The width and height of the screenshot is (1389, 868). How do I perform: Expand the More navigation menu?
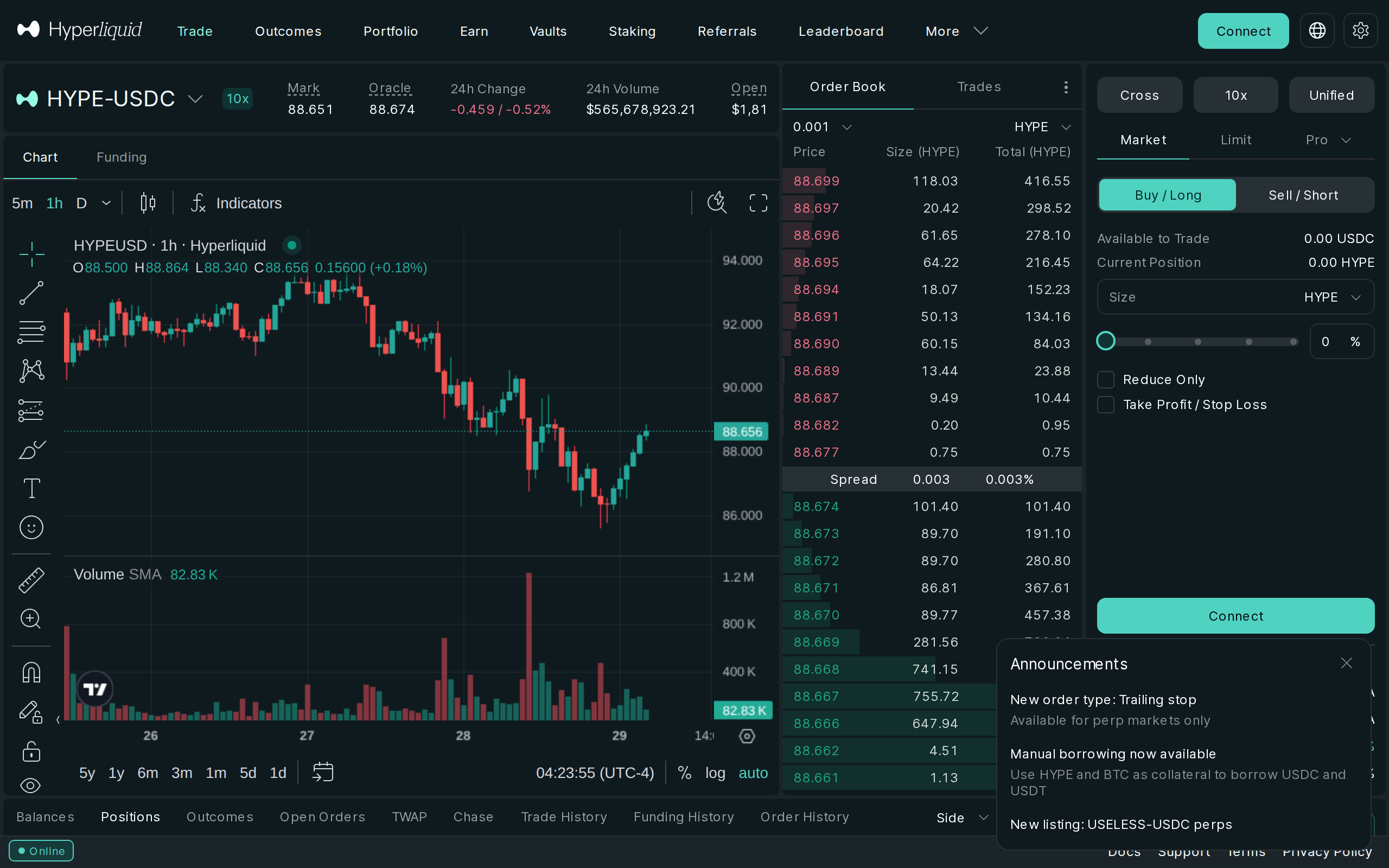pos(956,31)
